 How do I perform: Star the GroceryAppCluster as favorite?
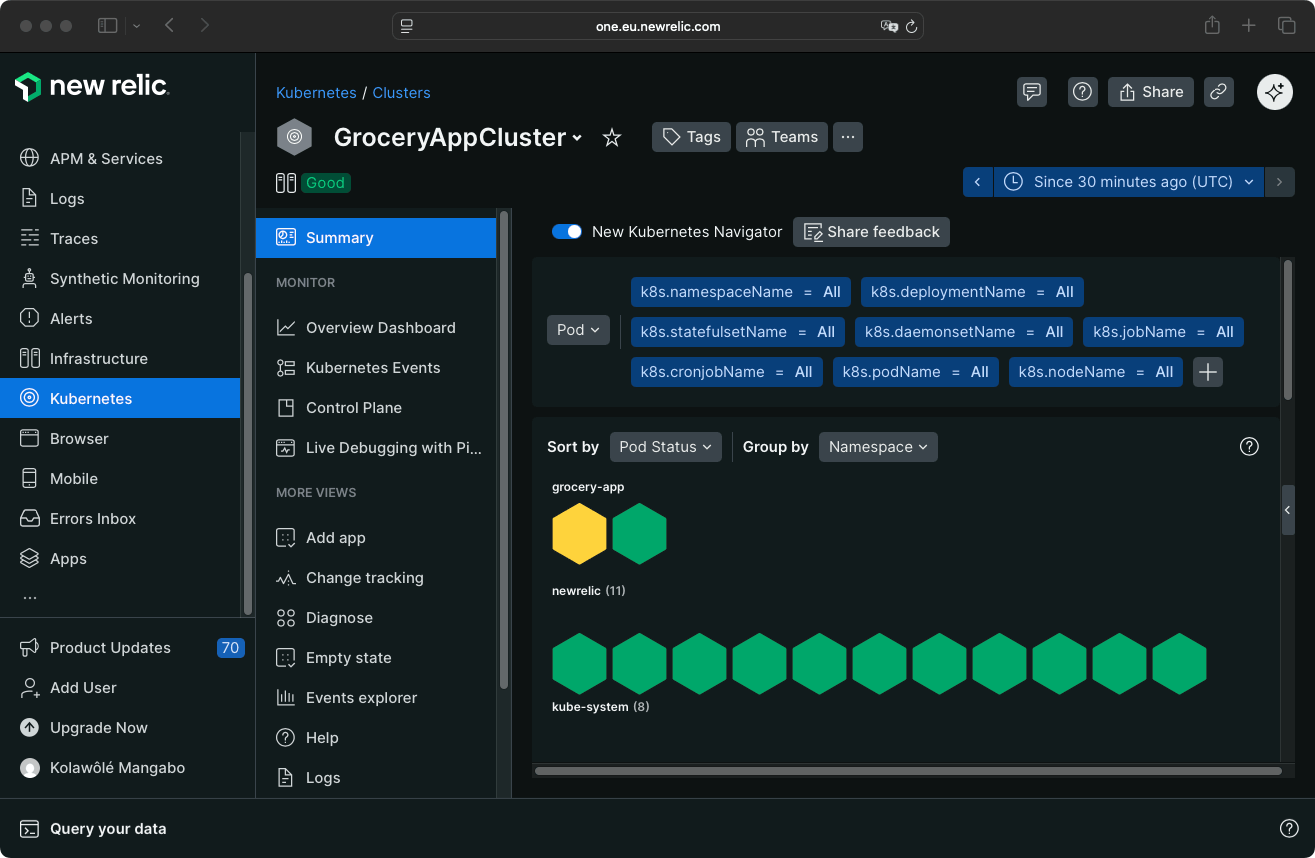coord(611,140)
